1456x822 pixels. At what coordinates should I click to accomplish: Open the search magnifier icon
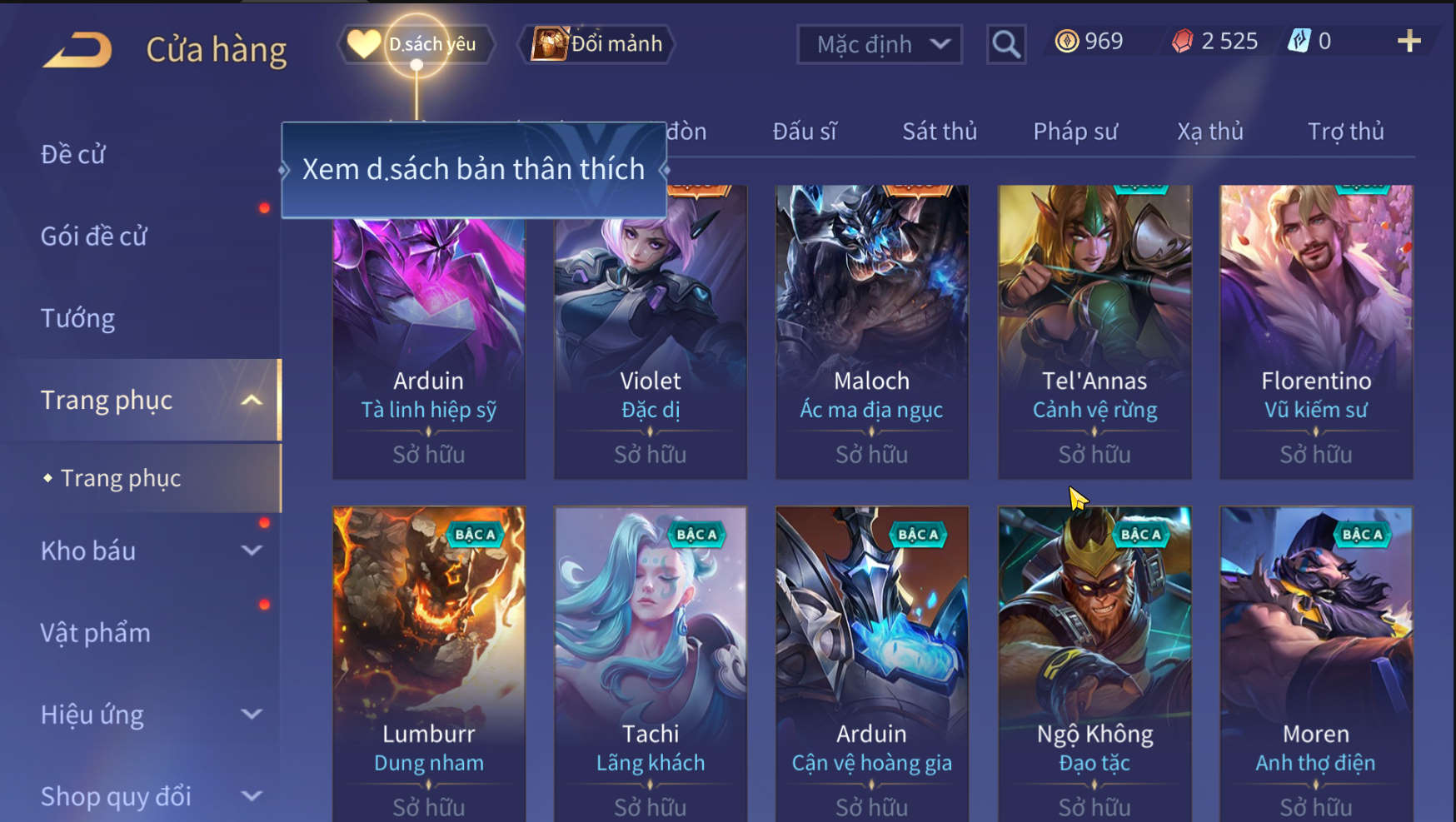coord(1006,44)
